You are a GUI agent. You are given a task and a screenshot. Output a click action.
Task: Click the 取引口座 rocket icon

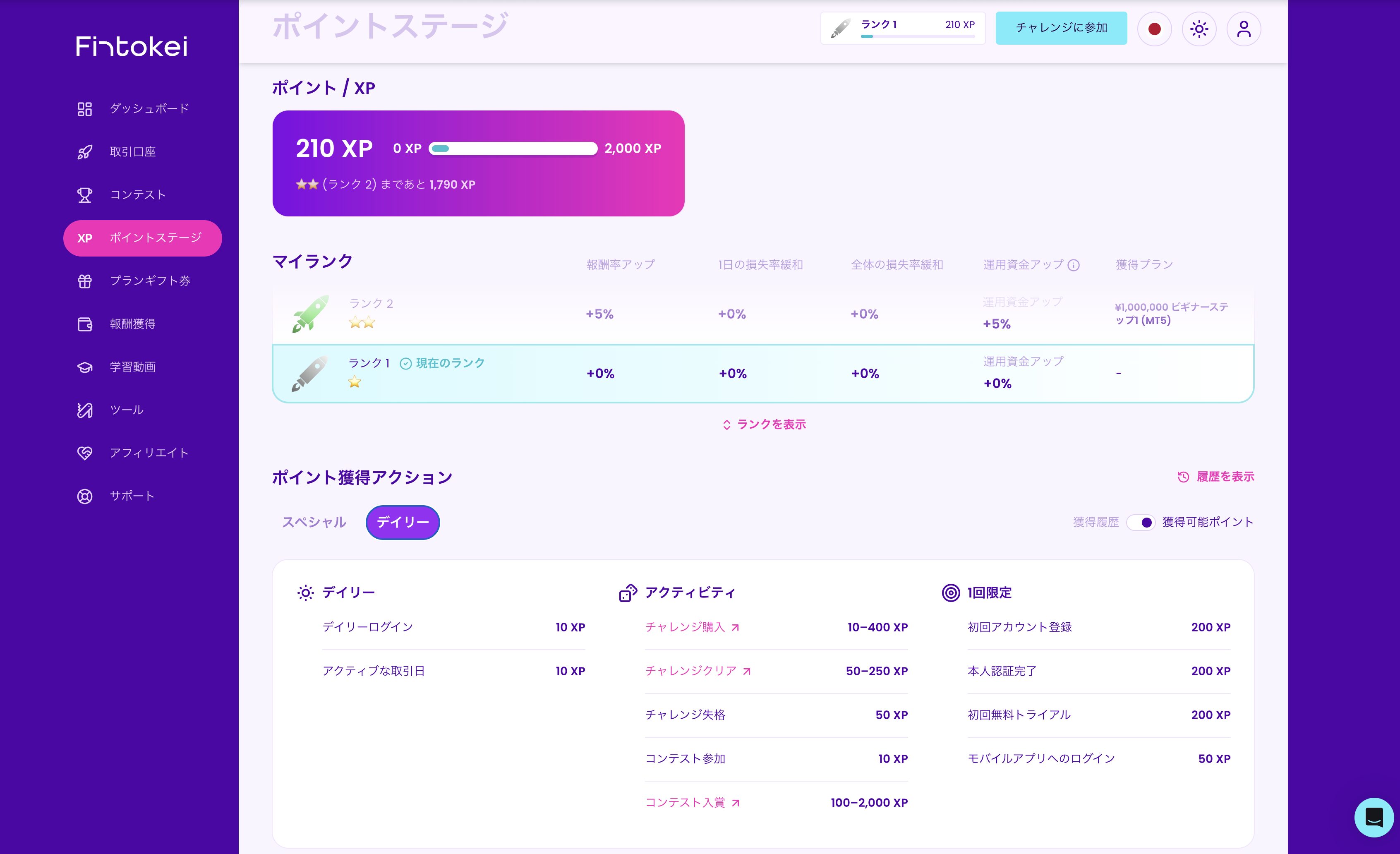pos(85,152)
